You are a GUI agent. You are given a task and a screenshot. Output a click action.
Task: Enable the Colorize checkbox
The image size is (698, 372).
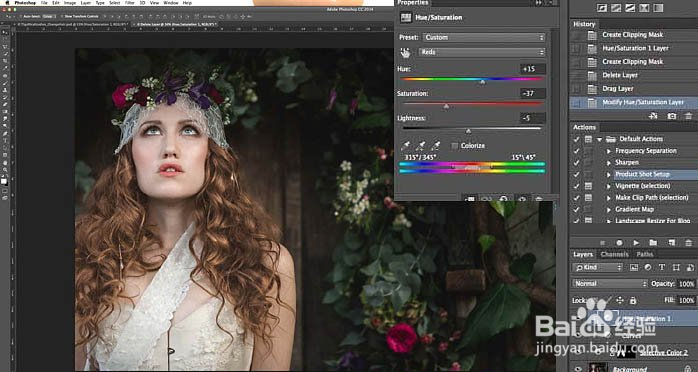[x=454, y=146]
